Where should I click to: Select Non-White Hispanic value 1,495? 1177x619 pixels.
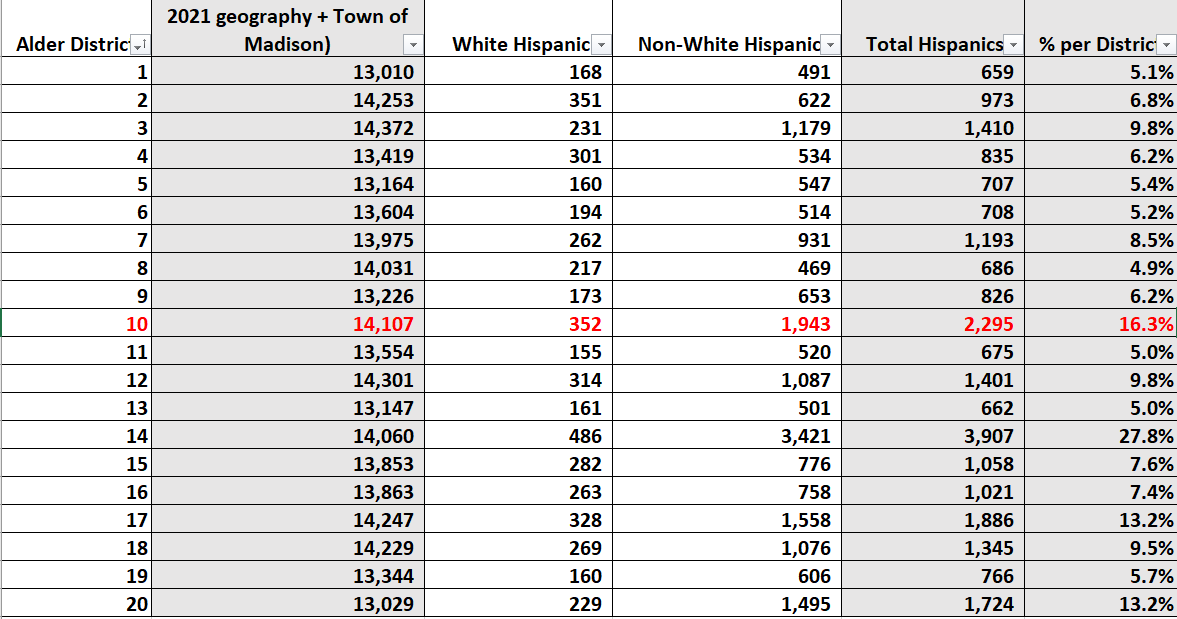click(x=727, y=604)
